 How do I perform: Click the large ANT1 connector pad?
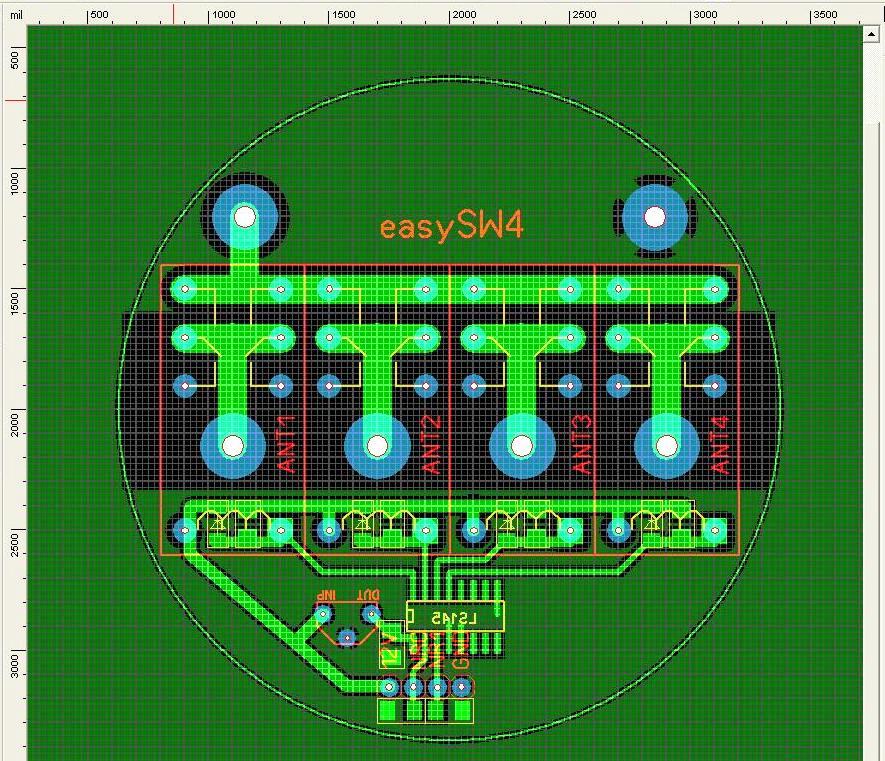coord(233,445)
